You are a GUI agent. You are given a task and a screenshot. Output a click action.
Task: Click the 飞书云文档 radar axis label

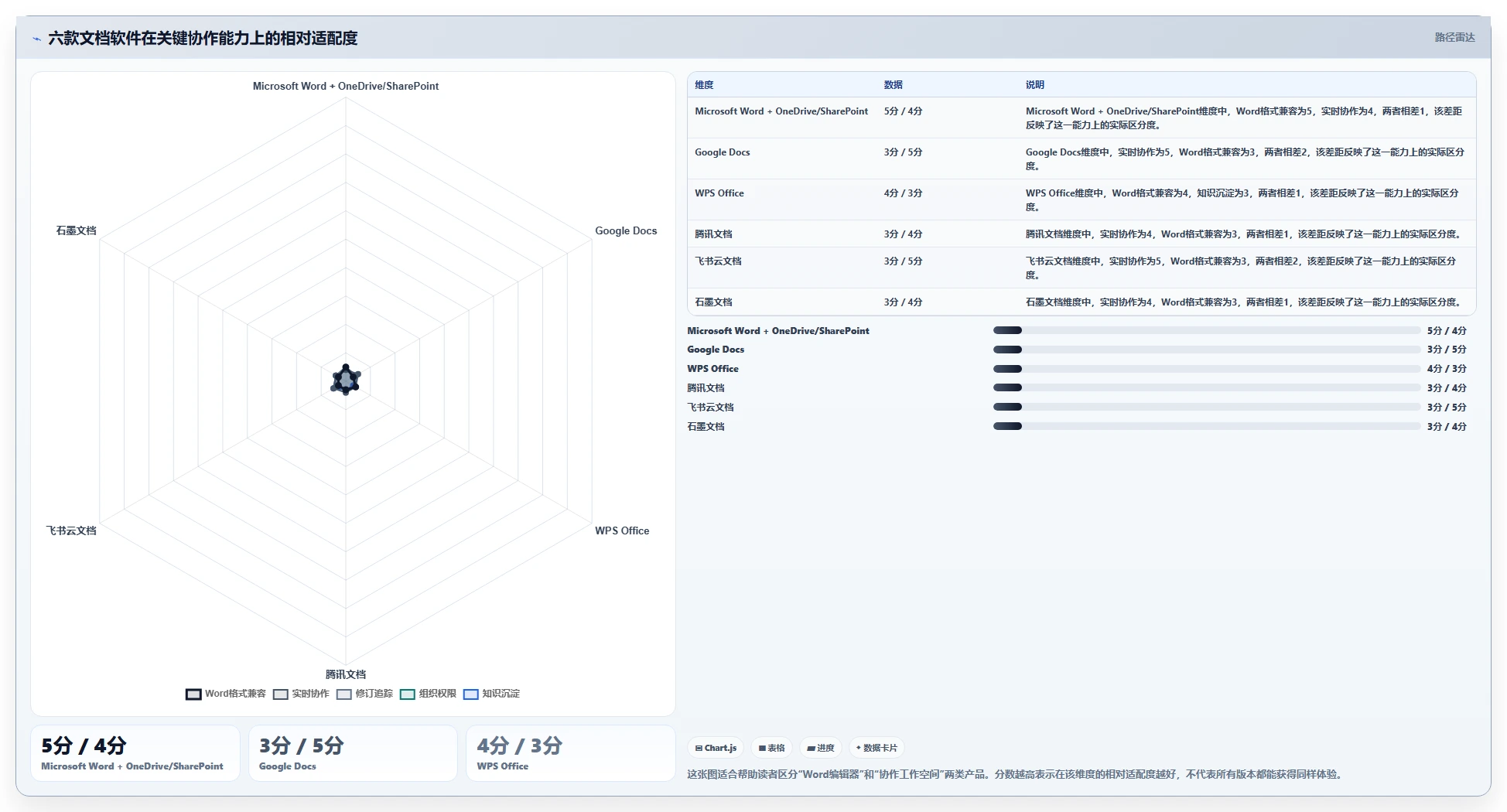[x=71, y=531]
